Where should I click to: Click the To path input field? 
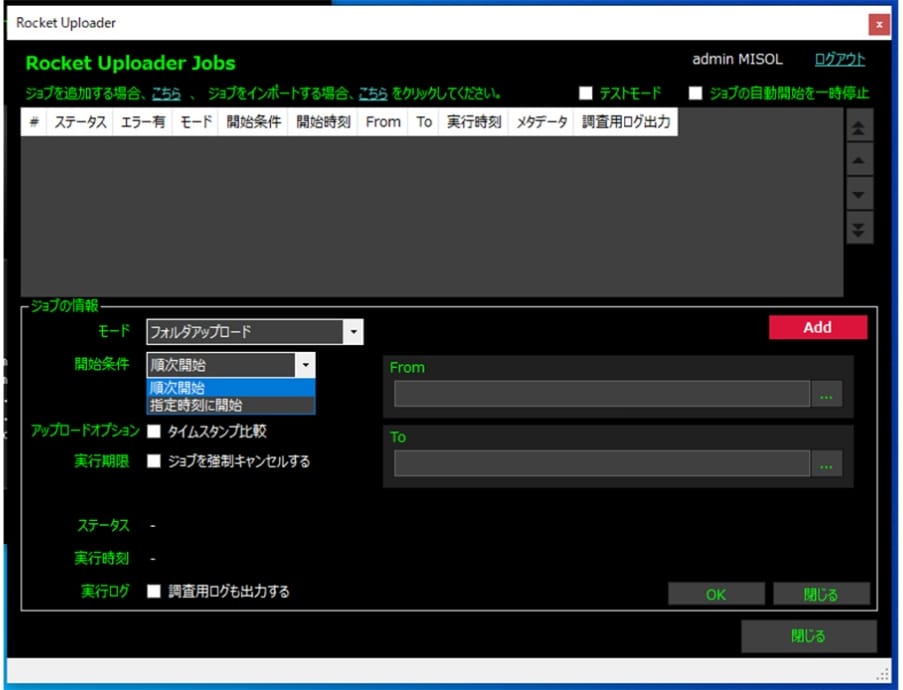point(602,464)
